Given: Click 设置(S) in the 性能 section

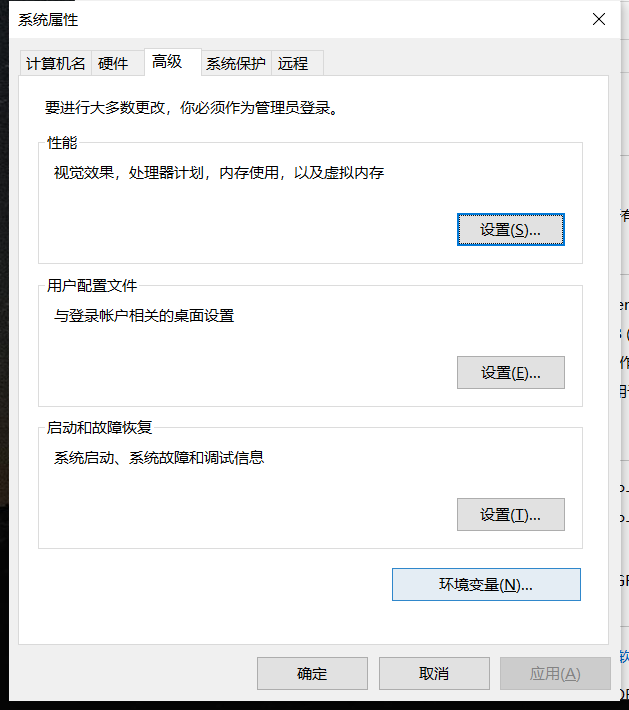Looking at the screenshot, I should (x=510, y=230).
